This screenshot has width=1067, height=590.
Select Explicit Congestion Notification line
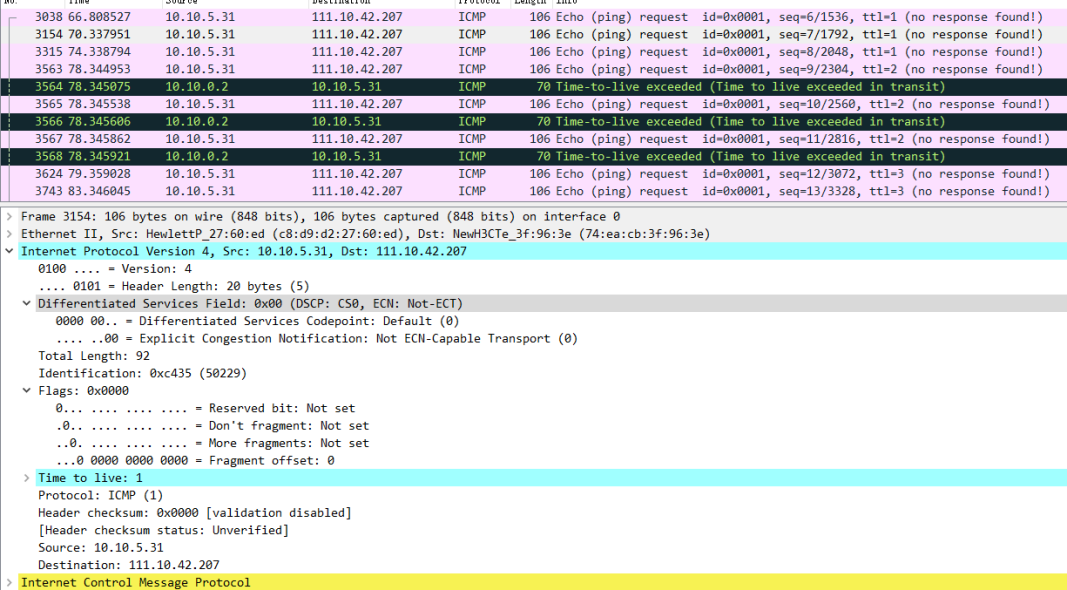click(x=316, y=339)
